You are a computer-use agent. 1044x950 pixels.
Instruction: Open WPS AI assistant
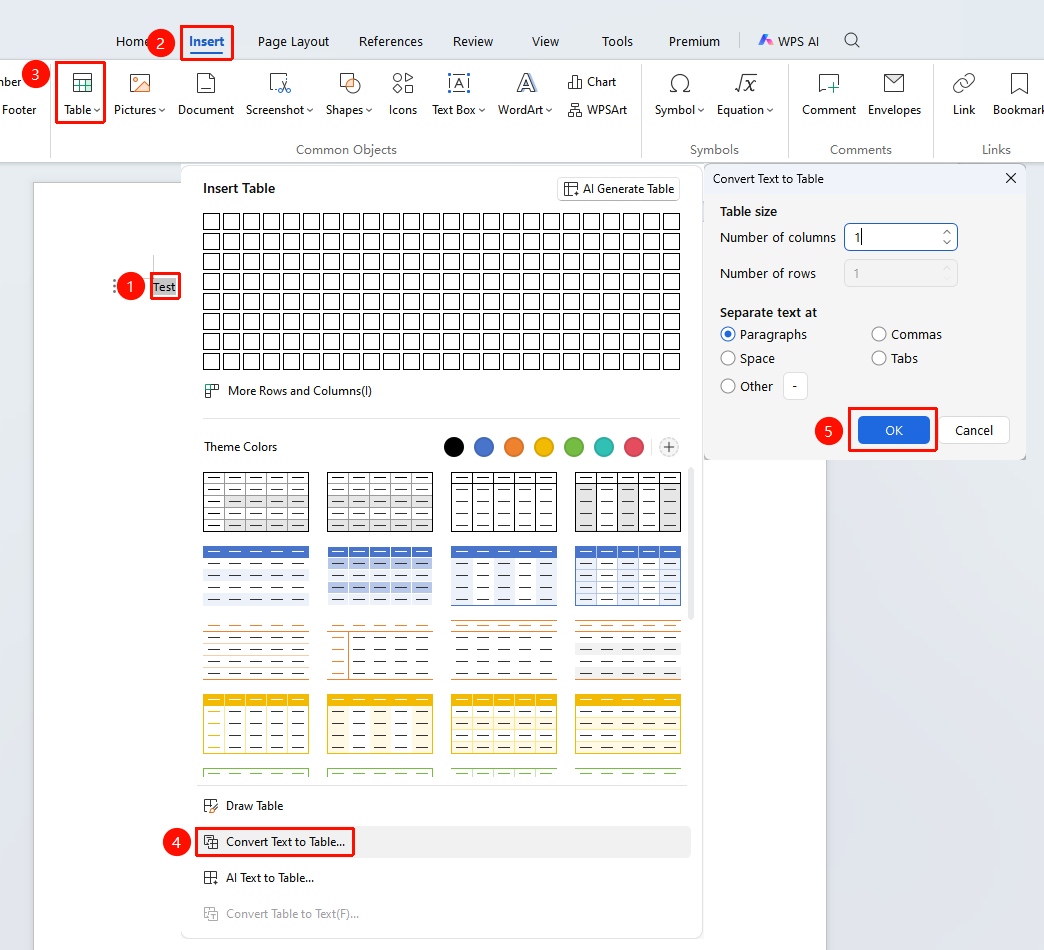point(789,41)
